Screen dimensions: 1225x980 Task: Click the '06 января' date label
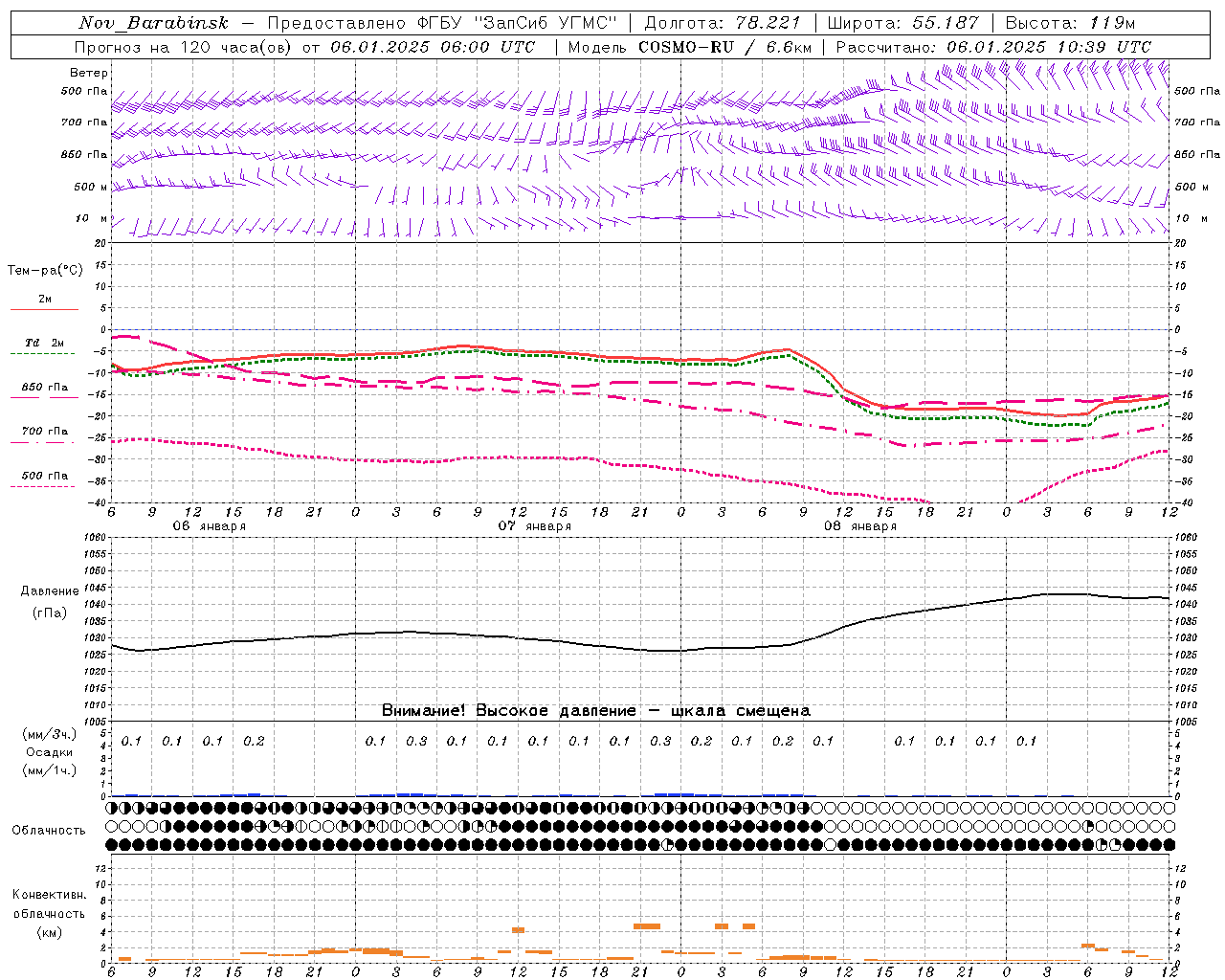[209, 526]
